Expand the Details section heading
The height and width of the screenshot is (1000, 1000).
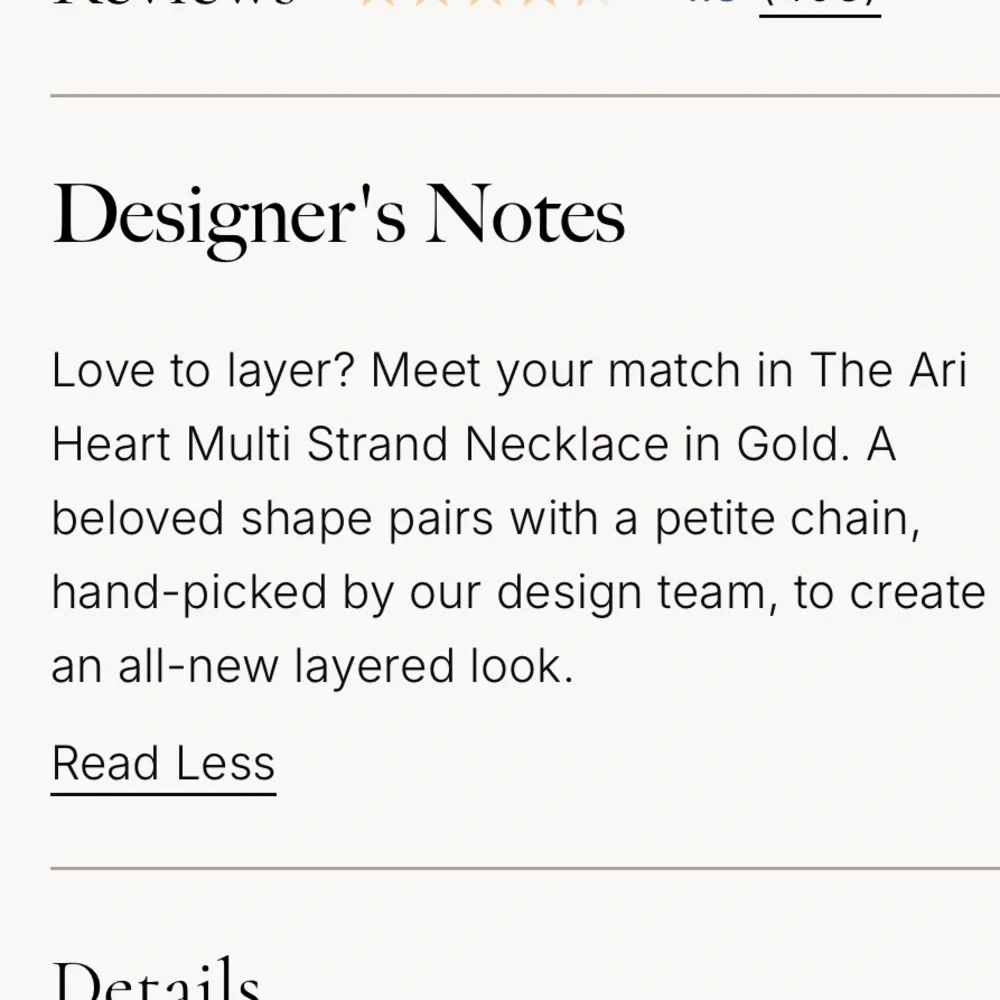coord(156,980)
